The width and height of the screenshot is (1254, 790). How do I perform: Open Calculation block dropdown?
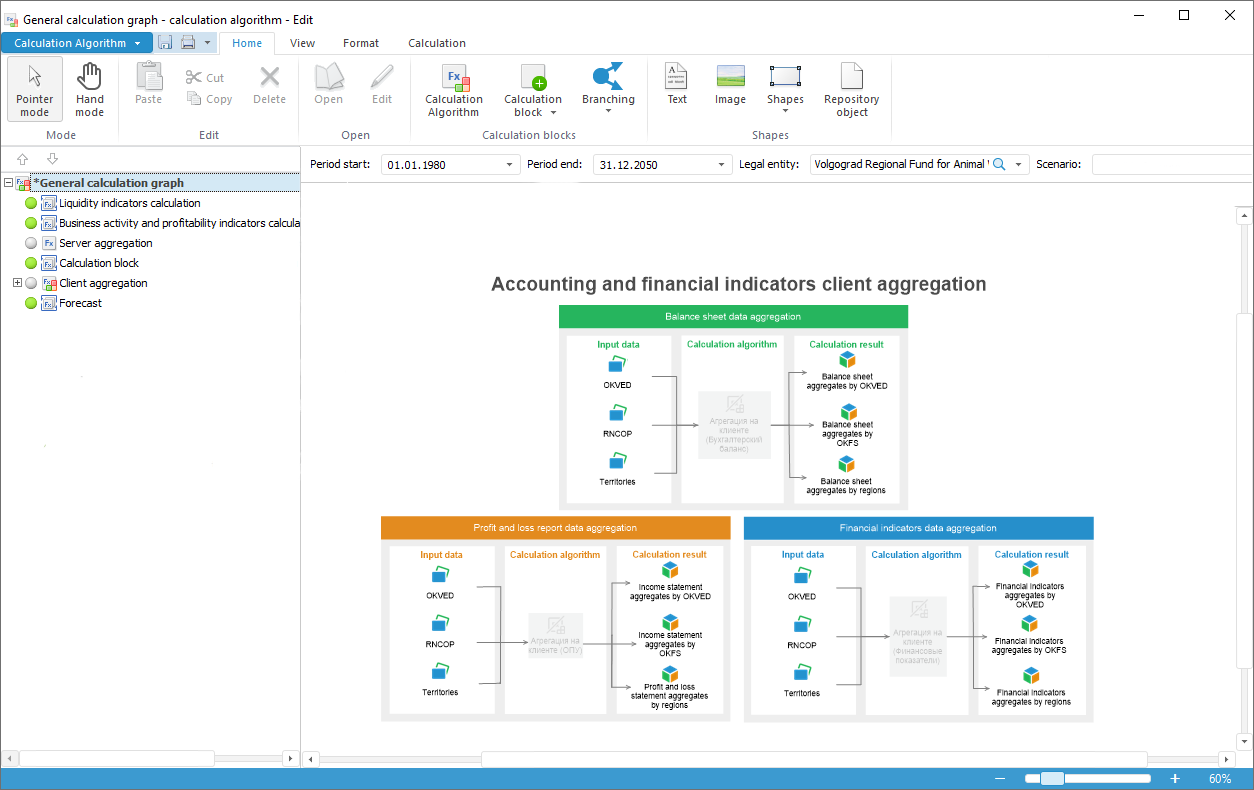coord(553,113)
